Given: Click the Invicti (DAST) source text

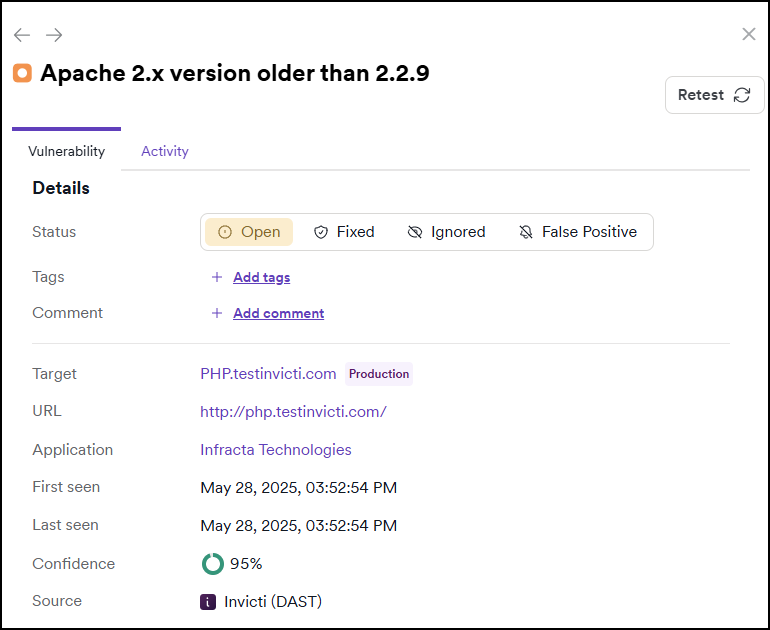Looking at the screenshot, I should pos(273,602).
